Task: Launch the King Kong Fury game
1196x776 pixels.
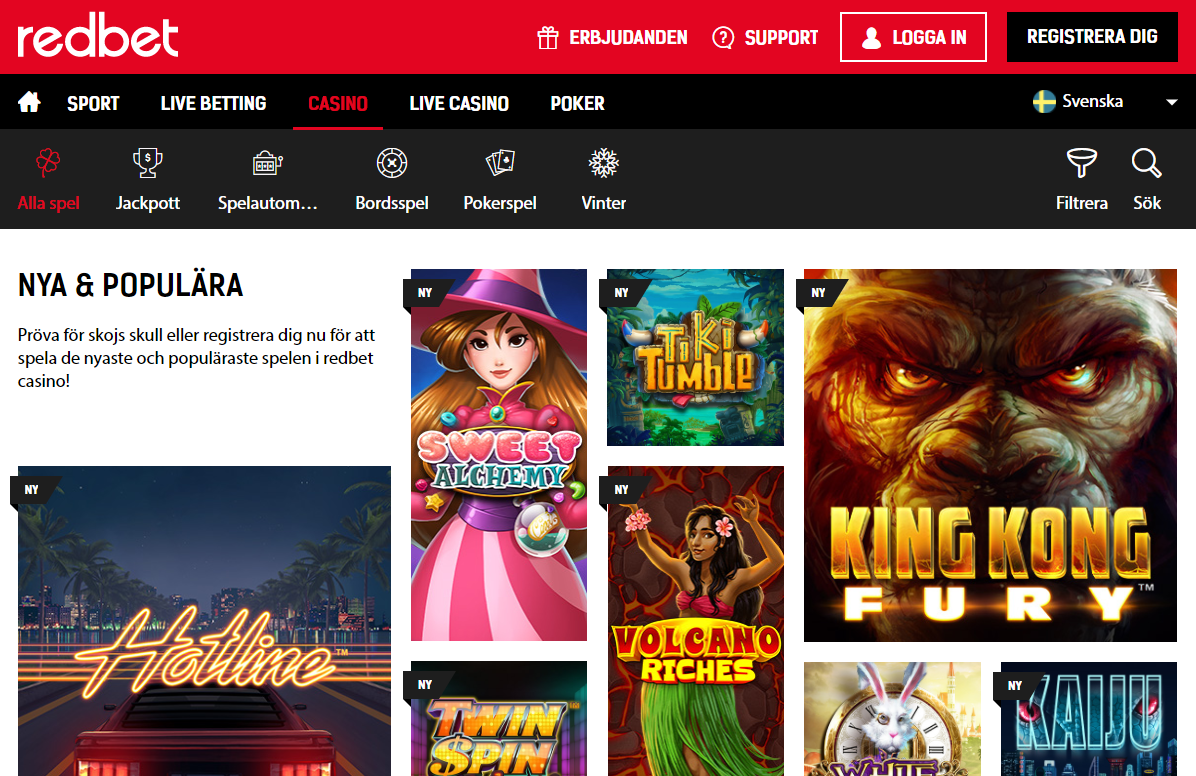Action: pyautogui.click(x=990, y=455)
